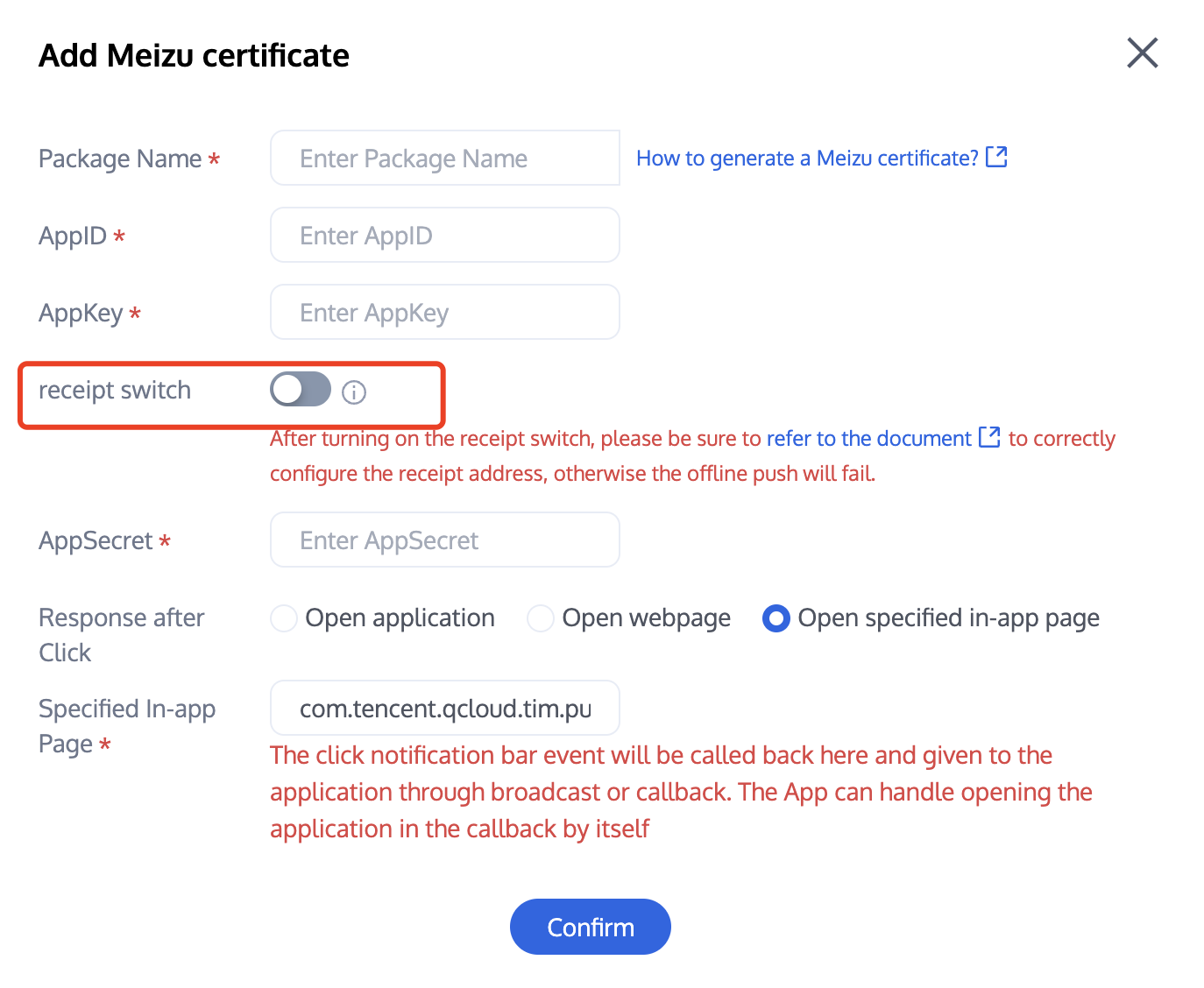Close the Add Meizu certificate dialog

pos(1142,53)
